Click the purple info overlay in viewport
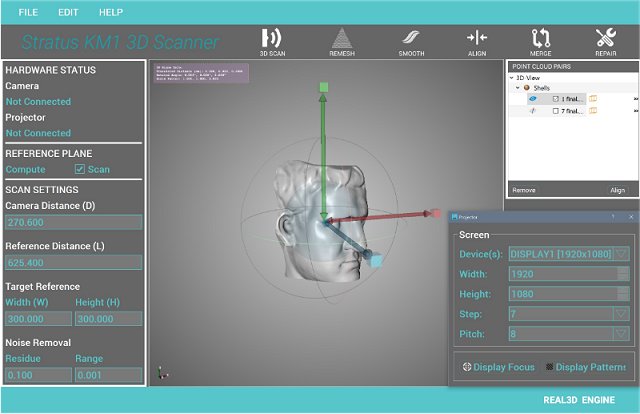640x414 pixels. coord(201,73)
